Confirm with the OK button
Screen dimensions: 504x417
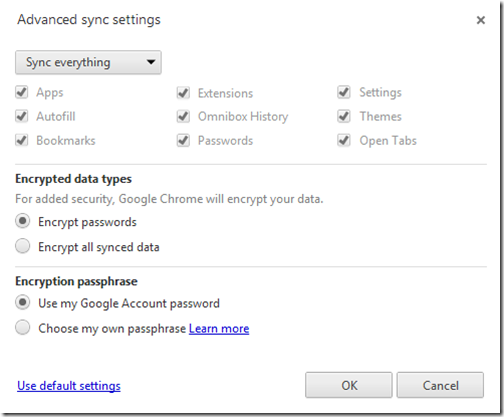point(349,385)
